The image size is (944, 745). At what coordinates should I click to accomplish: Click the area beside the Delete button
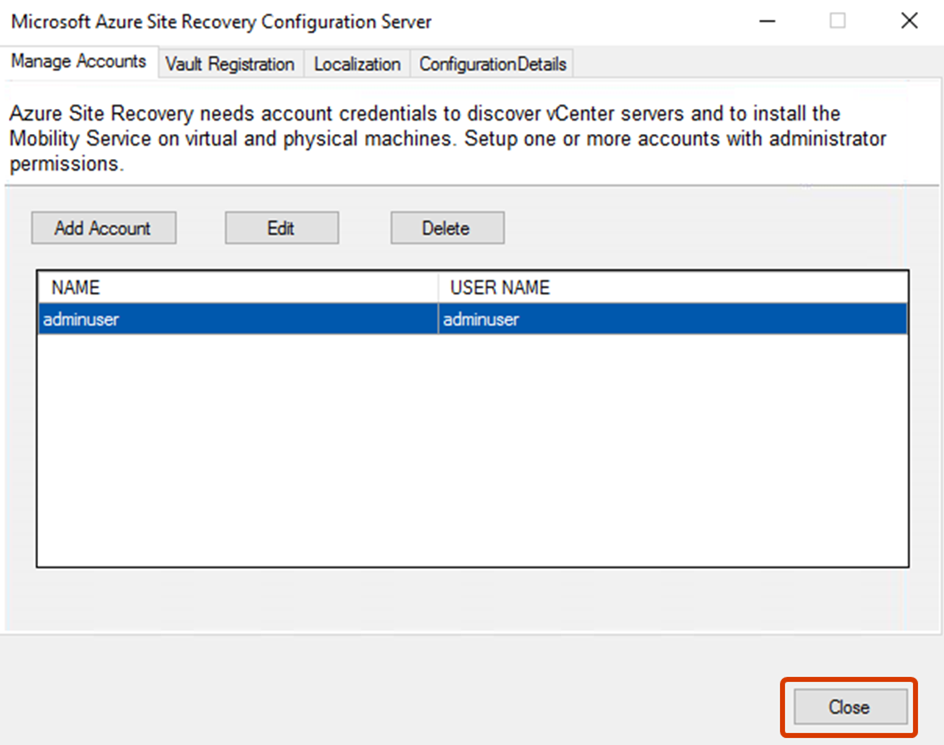[x=600, y=227]
